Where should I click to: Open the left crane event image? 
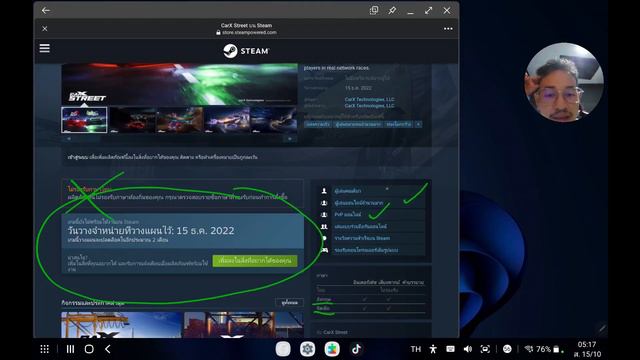click(x=122, y=325)
